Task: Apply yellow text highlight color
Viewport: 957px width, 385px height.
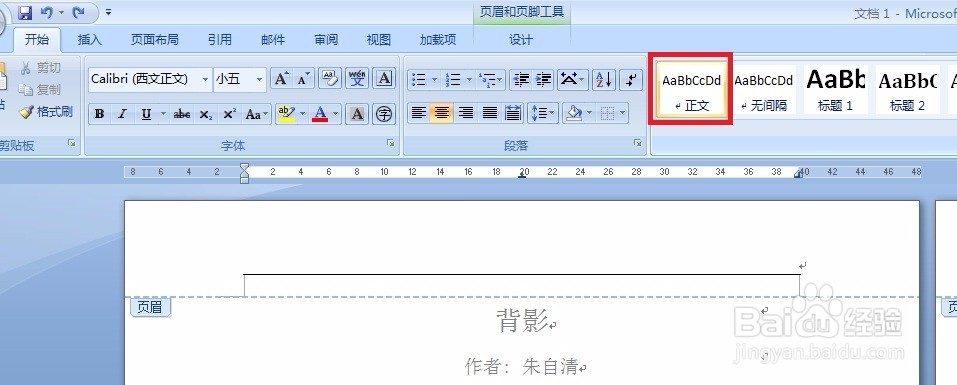Action: [x=286, y=114]
